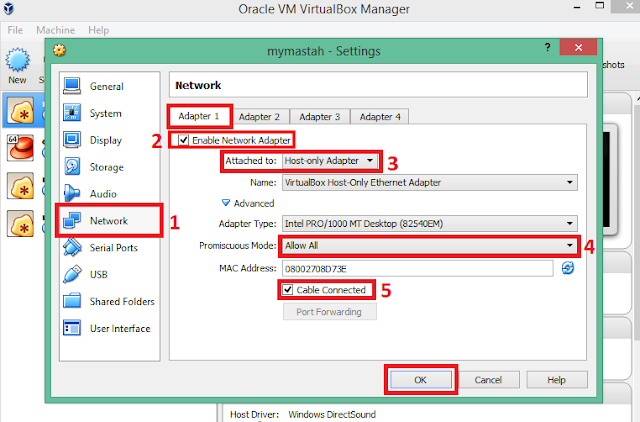640x422 pixels.
Task: Open the host-only adapter Name dropdown
Action: pyautogui.click(x=430, y=182)
